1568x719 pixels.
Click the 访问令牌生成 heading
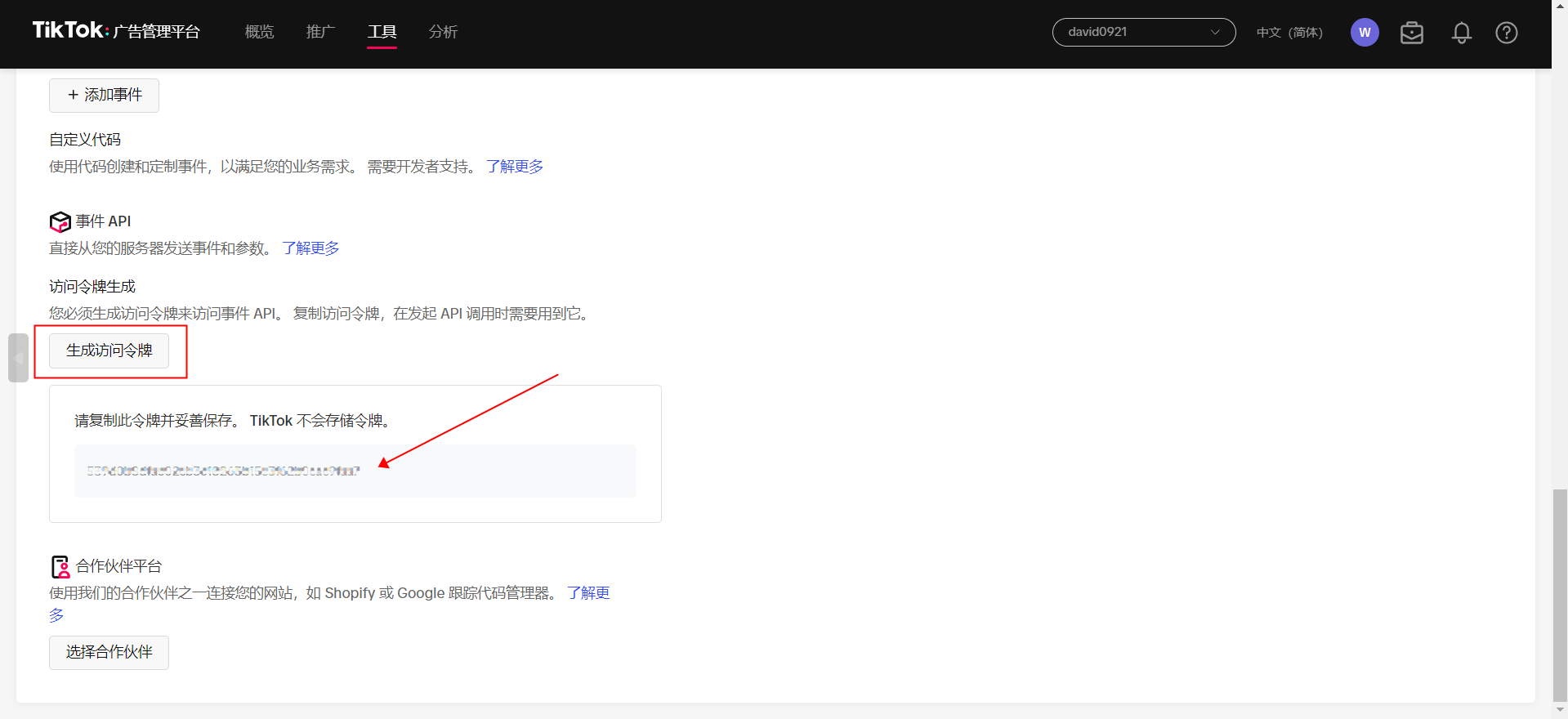pyautogui.click(x=92, y=287)
